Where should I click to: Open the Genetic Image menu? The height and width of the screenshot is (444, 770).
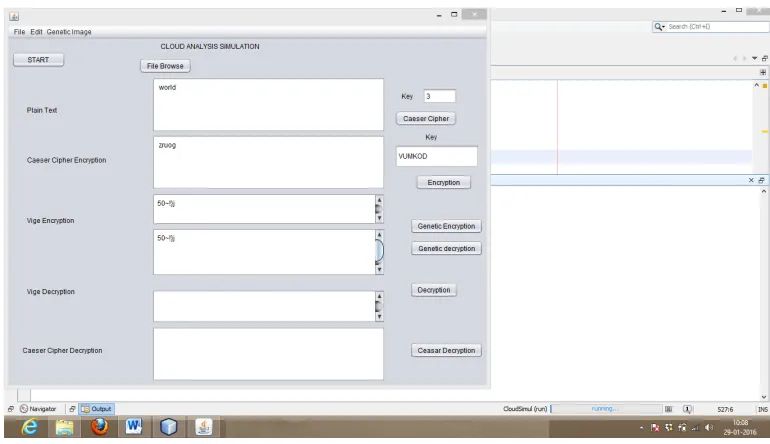69,32
